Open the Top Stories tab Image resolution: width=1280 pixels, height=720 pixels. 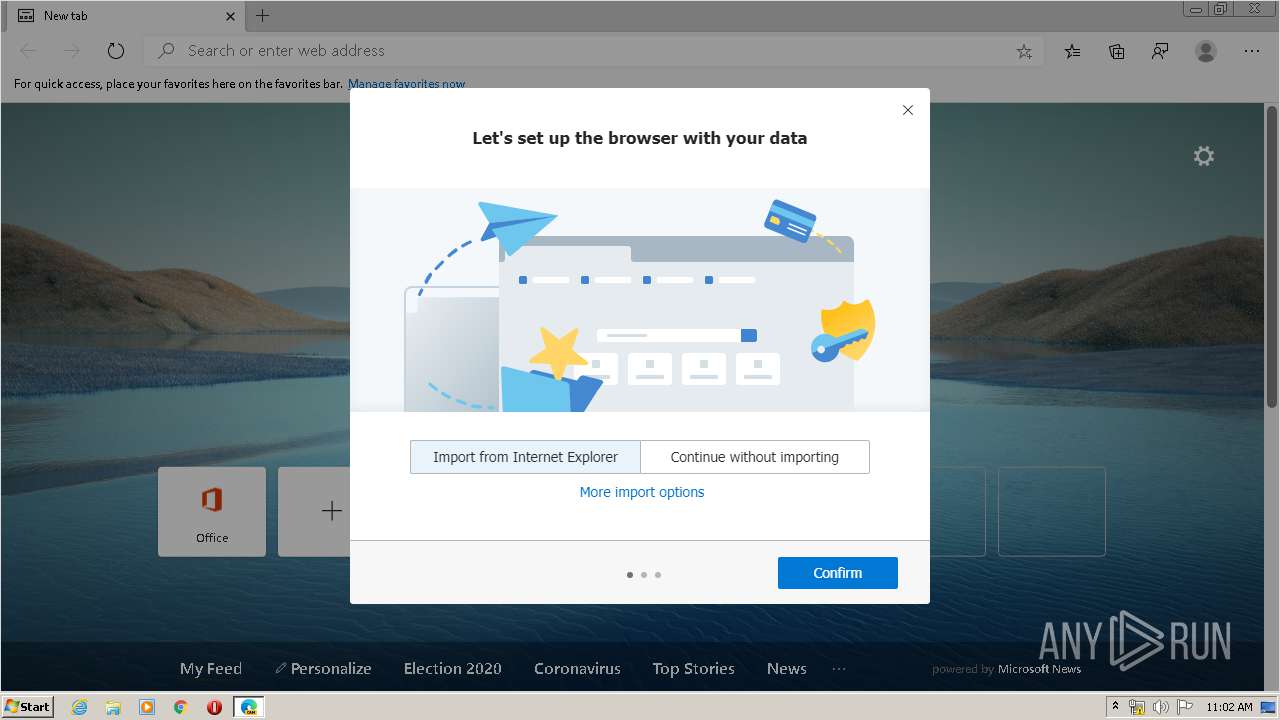point(694,669)
